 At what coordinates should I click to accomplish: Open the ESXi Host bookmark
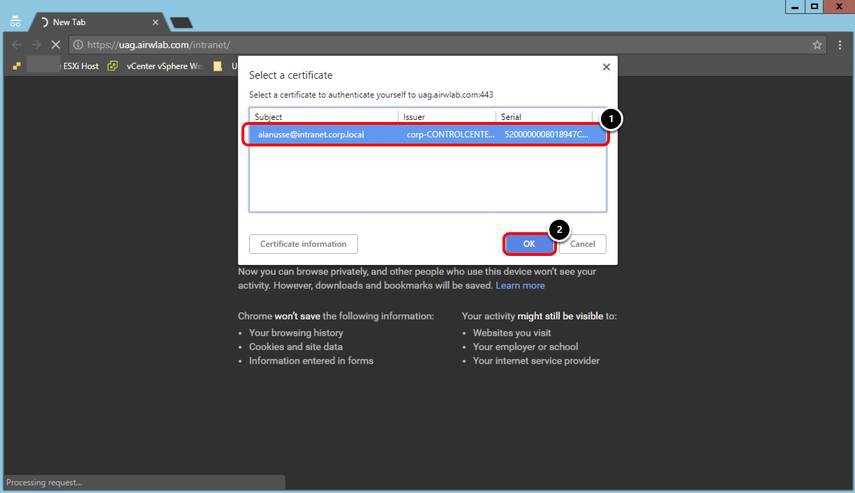pyautogui.click(x=81, y=66)
